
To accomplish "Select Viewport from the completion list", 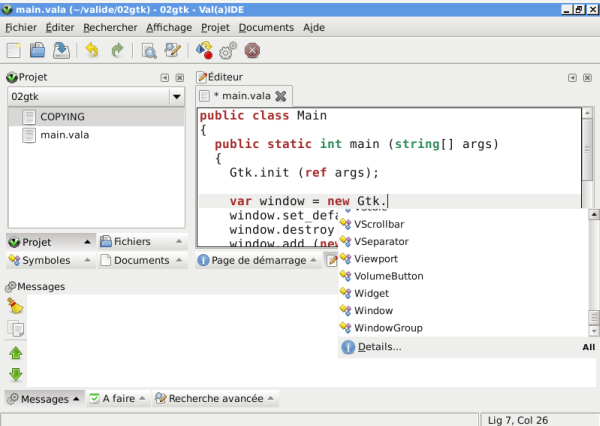I will point(376,258).
